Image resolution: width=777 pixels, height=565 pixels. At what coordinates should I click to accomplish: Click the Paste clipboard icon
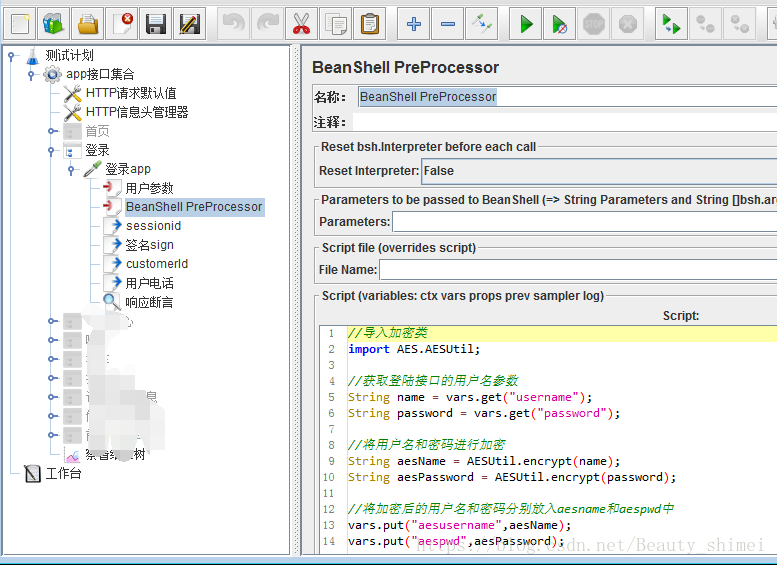369,24
